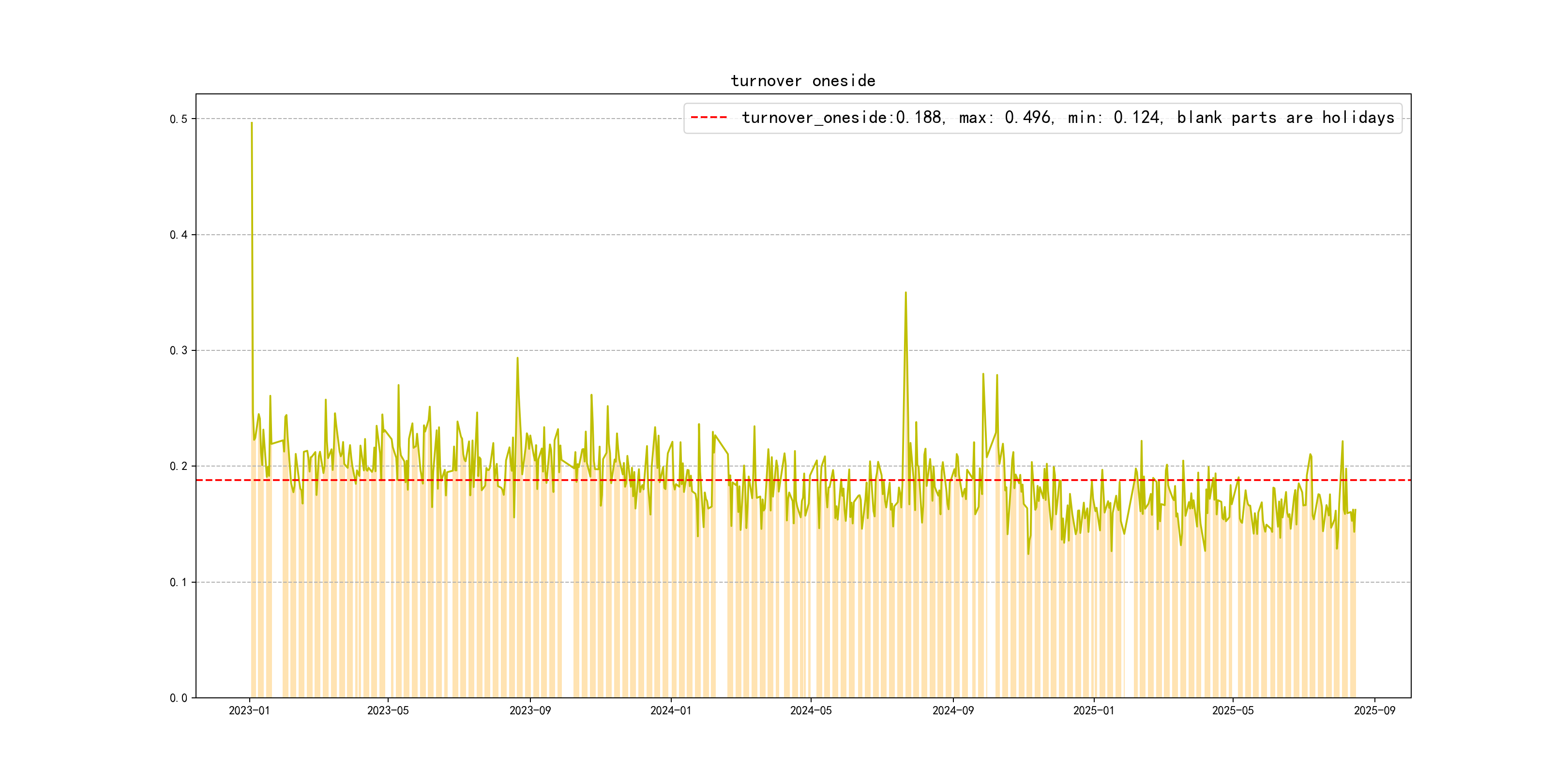The image size is (1568, 784).
Task: Click the 2025-01 x-axis date label
Action: click(x=1093, y=711)
